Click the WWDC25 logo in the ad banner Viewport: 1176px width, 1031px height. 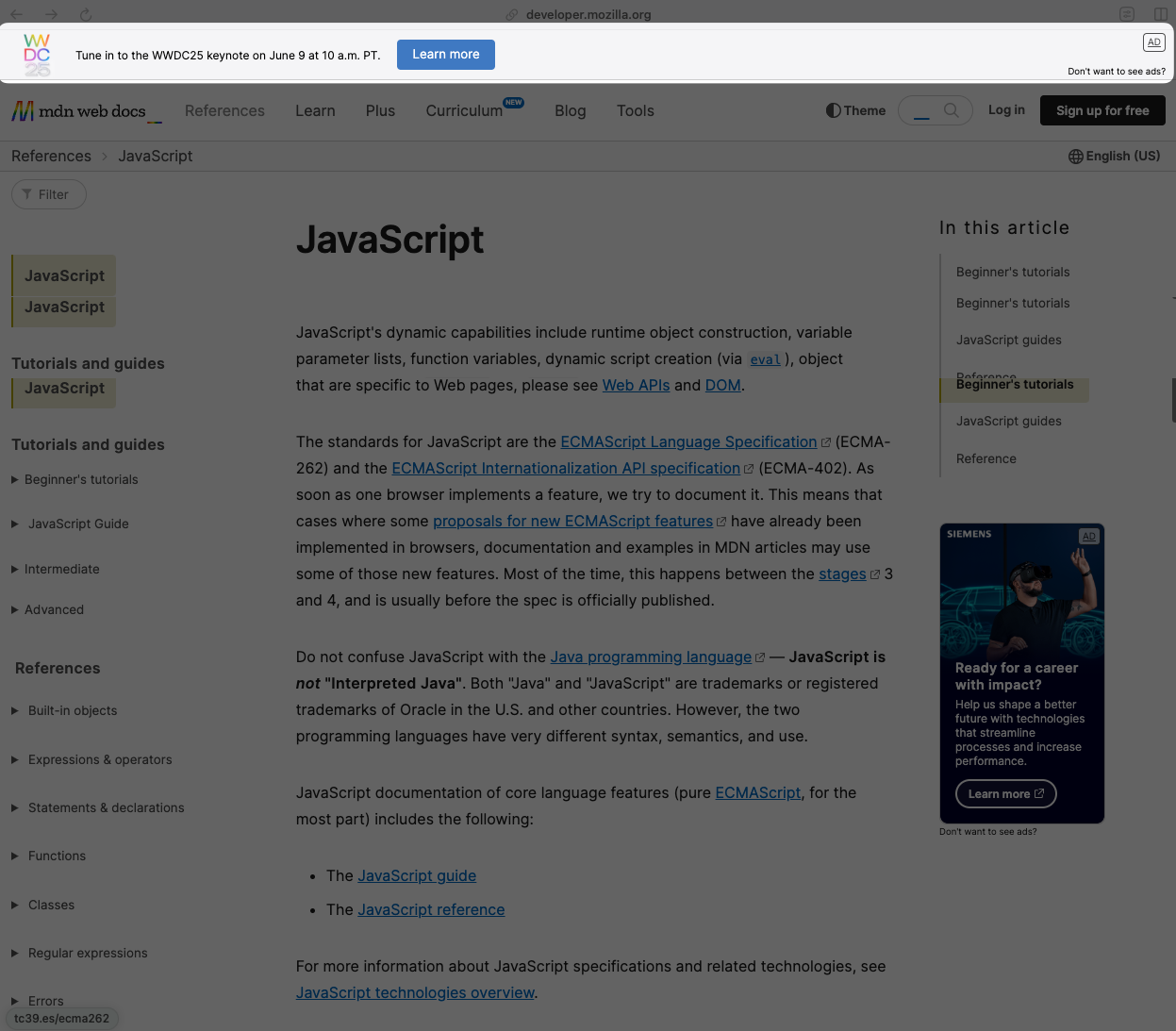click(37, 55)
